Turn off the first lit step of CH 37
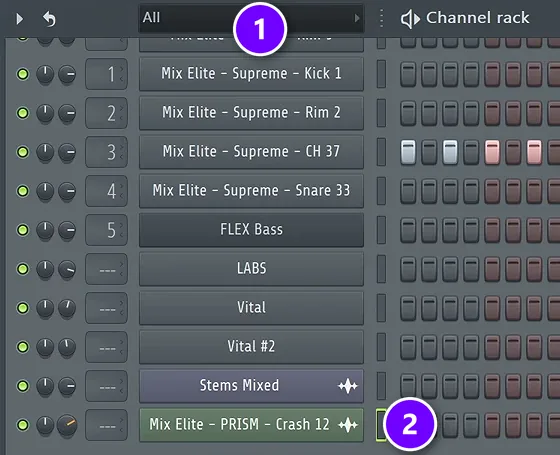This screenshot has height=455, width=560. pyautogui.click(x=408, y=152)
